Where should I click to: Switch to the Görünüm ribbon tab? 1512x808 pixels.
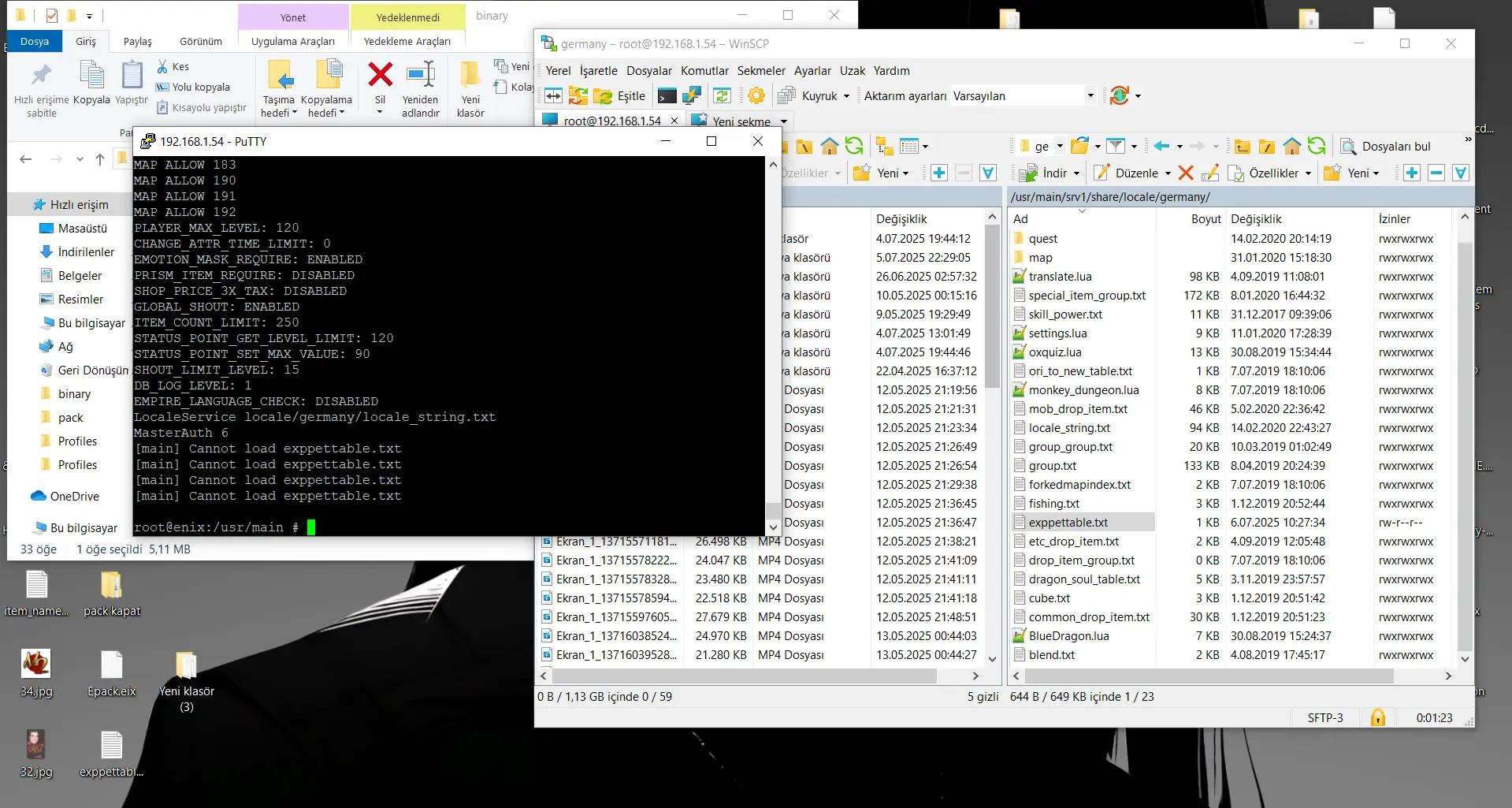(x=200, y=41)
